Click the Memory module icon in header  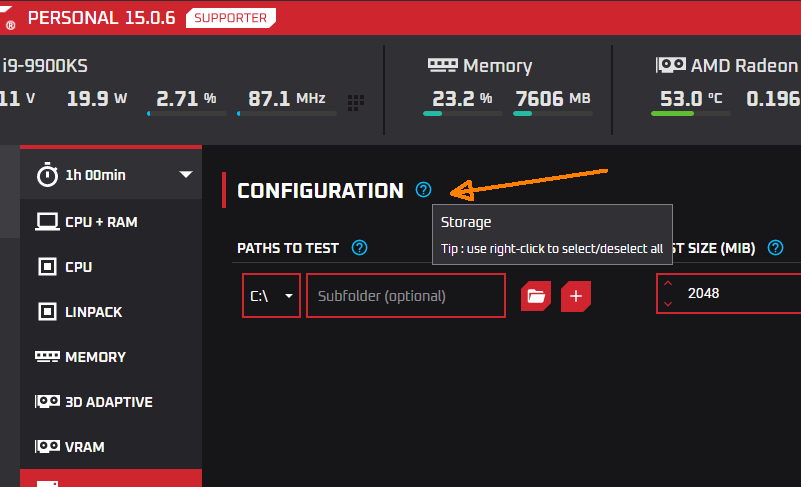tap(443, 66)
